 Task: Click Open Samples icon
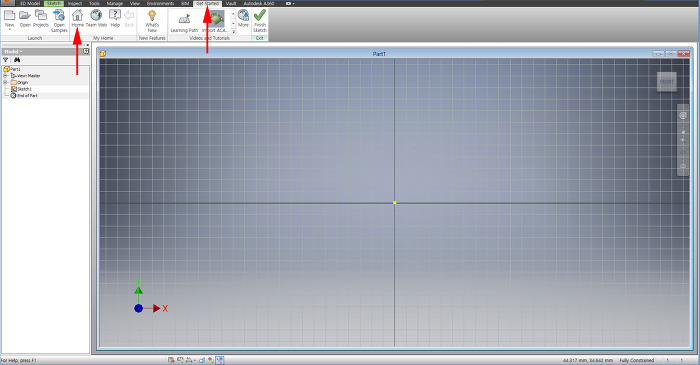(x=59, y=15)
